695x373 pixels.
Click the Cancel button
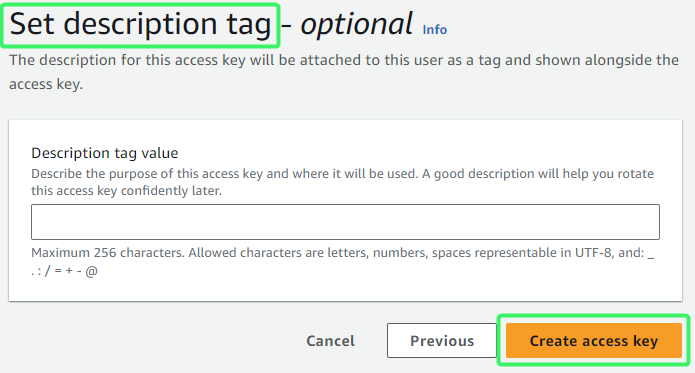tap(330, 341)
